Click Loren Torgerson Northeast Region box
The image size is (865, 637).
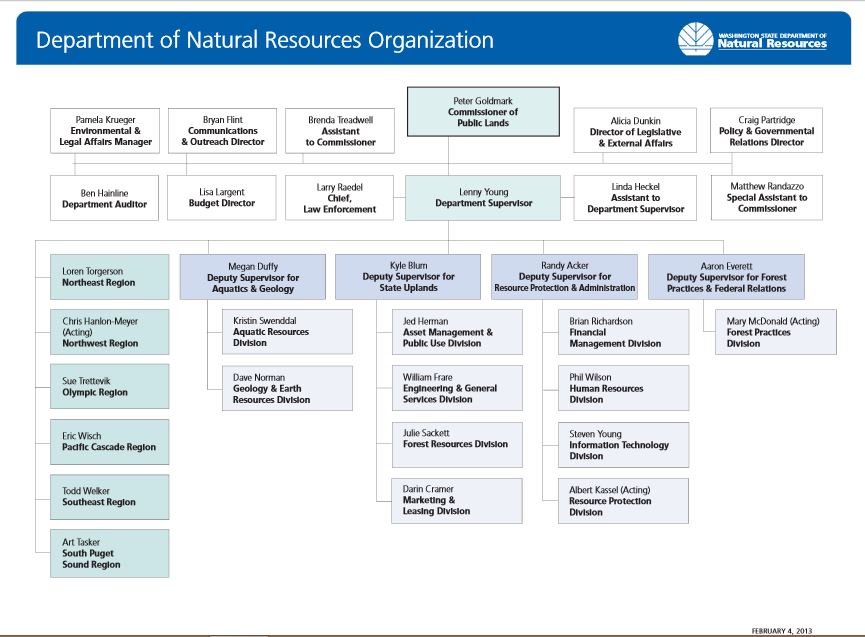pyautogui.click(x=109, y=277)
